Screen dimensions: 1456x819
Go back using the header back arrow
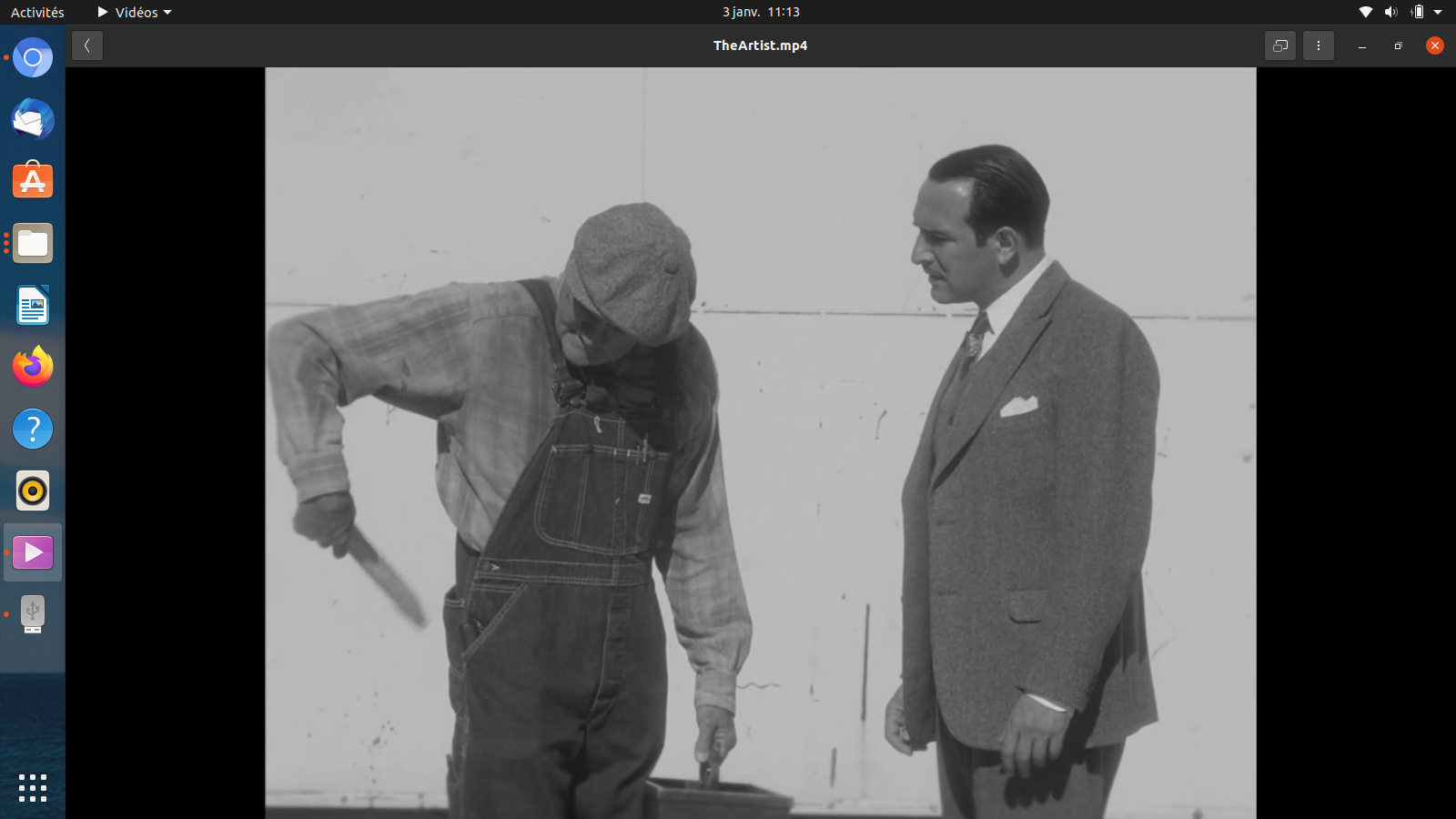coord(87,45)
